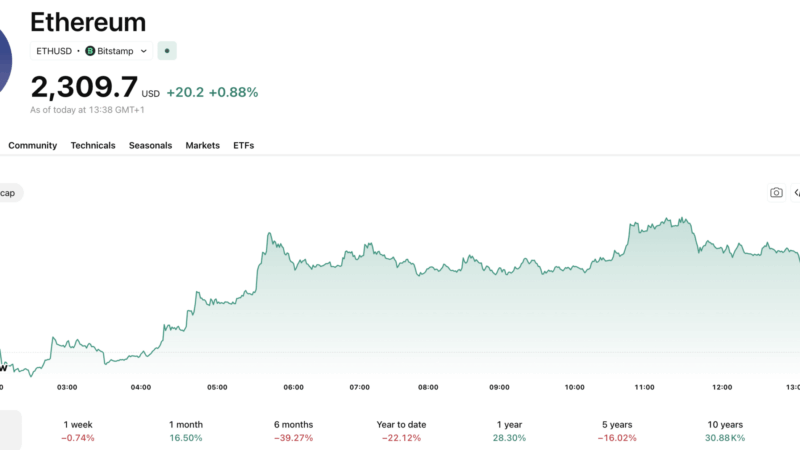Click the camera snapshot icon above the chart
The width and height of the screenshot is (800, 450).
pyautogui.click(x=776, y=193)
